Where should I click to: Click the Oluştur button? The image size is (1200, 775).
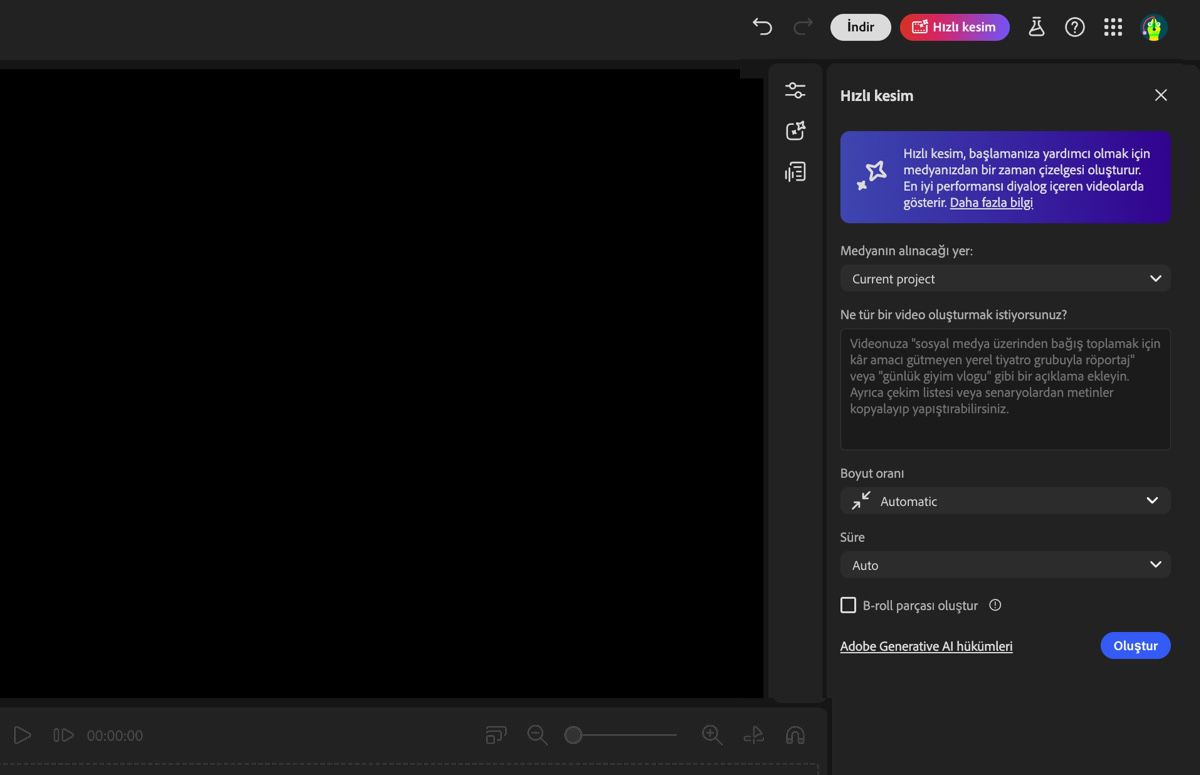coord(1135,645)
